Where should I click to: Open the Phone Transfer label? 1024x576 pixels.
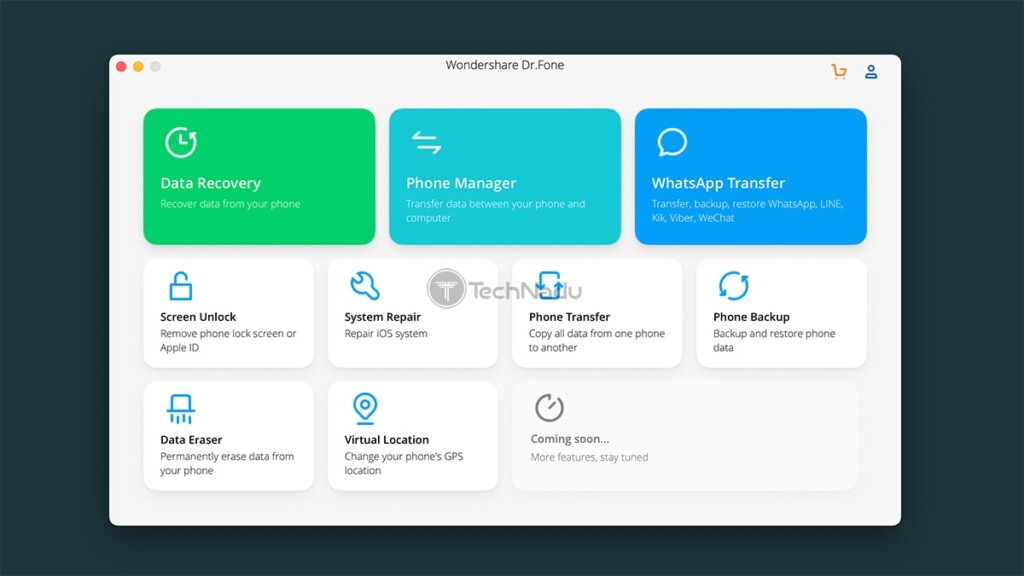point(569,317)
